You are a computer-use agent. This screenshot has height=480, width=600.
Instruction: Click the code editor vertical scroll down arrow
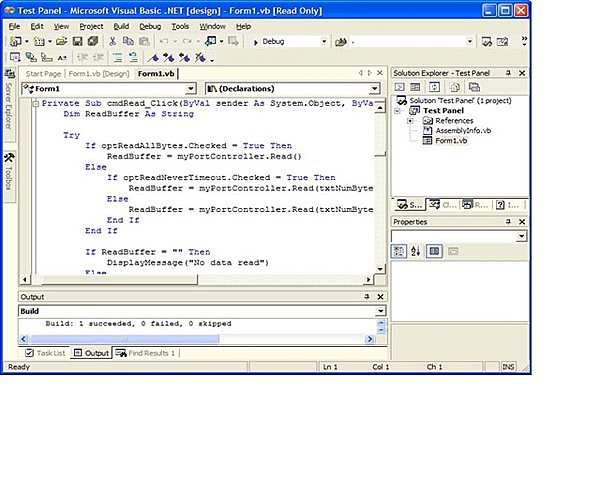(x=380, y=269)
